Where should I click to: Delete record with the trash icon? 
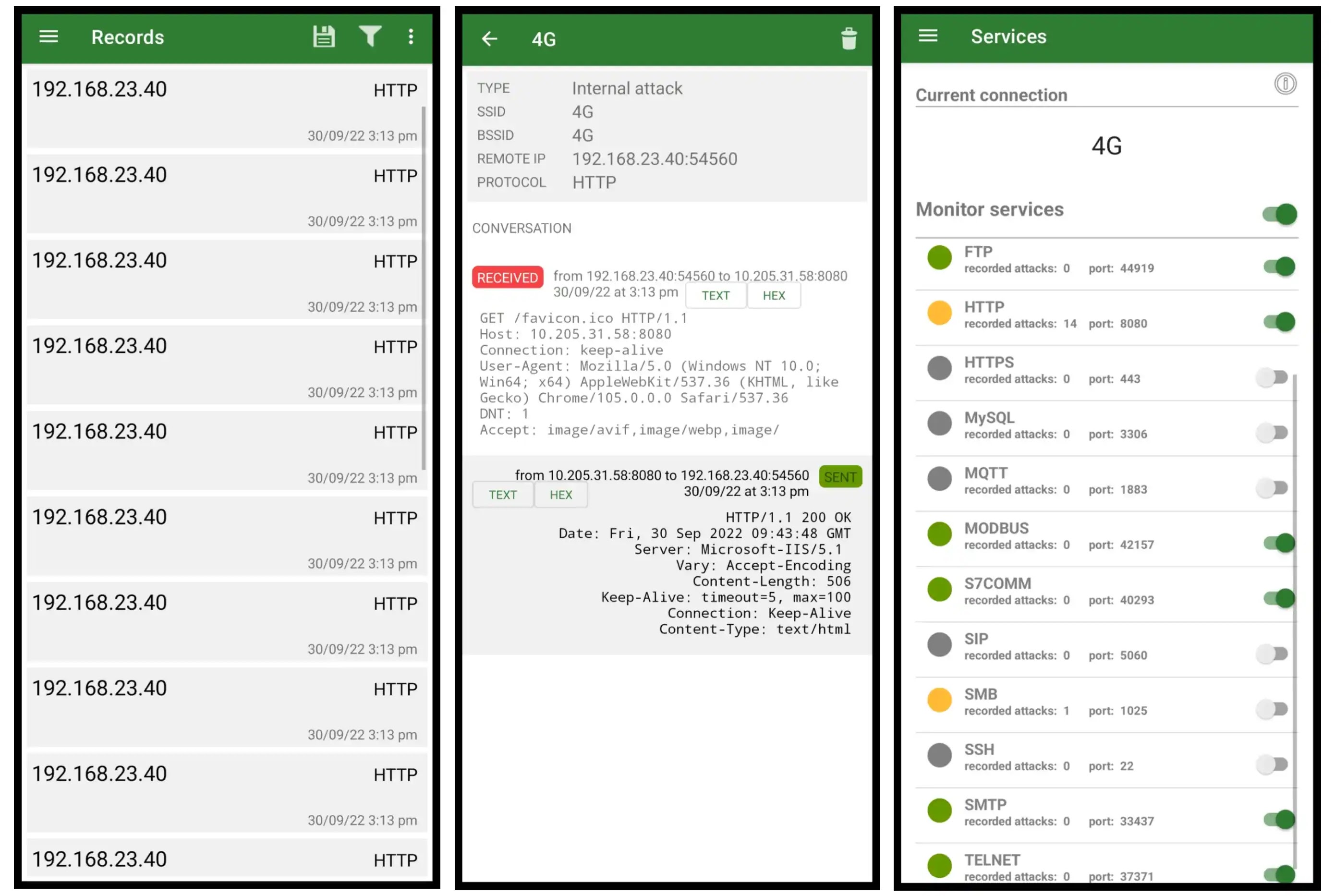[x=849, y=39]
